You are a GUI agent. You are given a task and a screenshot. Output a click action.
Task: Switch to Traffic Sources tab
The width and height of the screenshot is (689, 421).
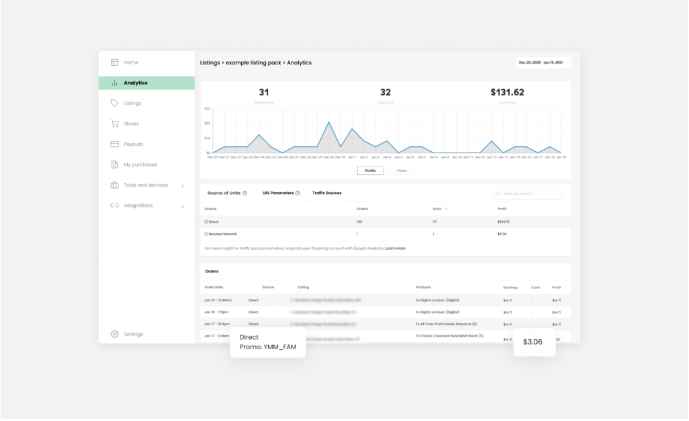click(x=326, y=193)
